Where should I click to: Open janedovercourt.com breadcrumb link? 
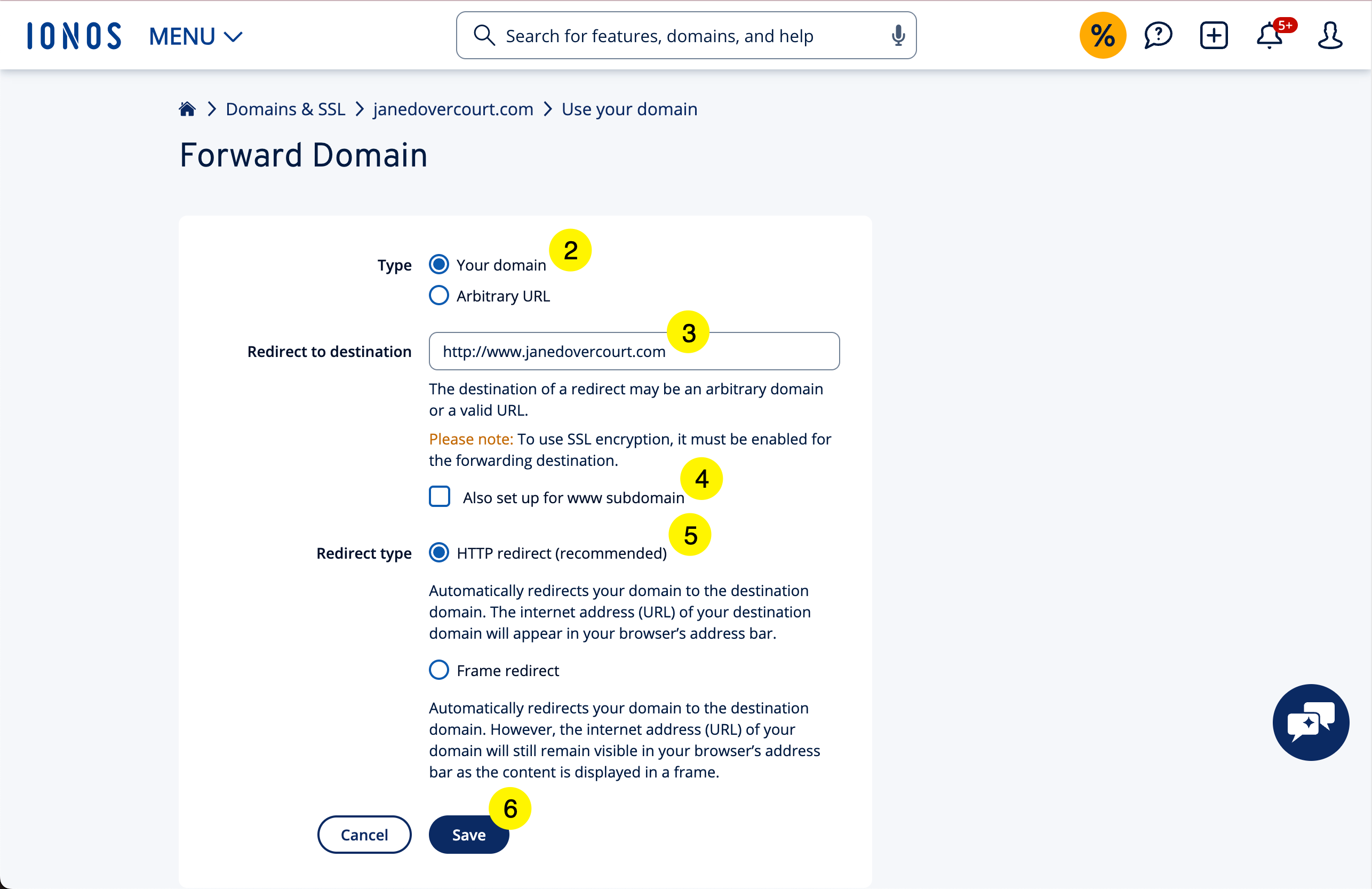tap(453, 109)
